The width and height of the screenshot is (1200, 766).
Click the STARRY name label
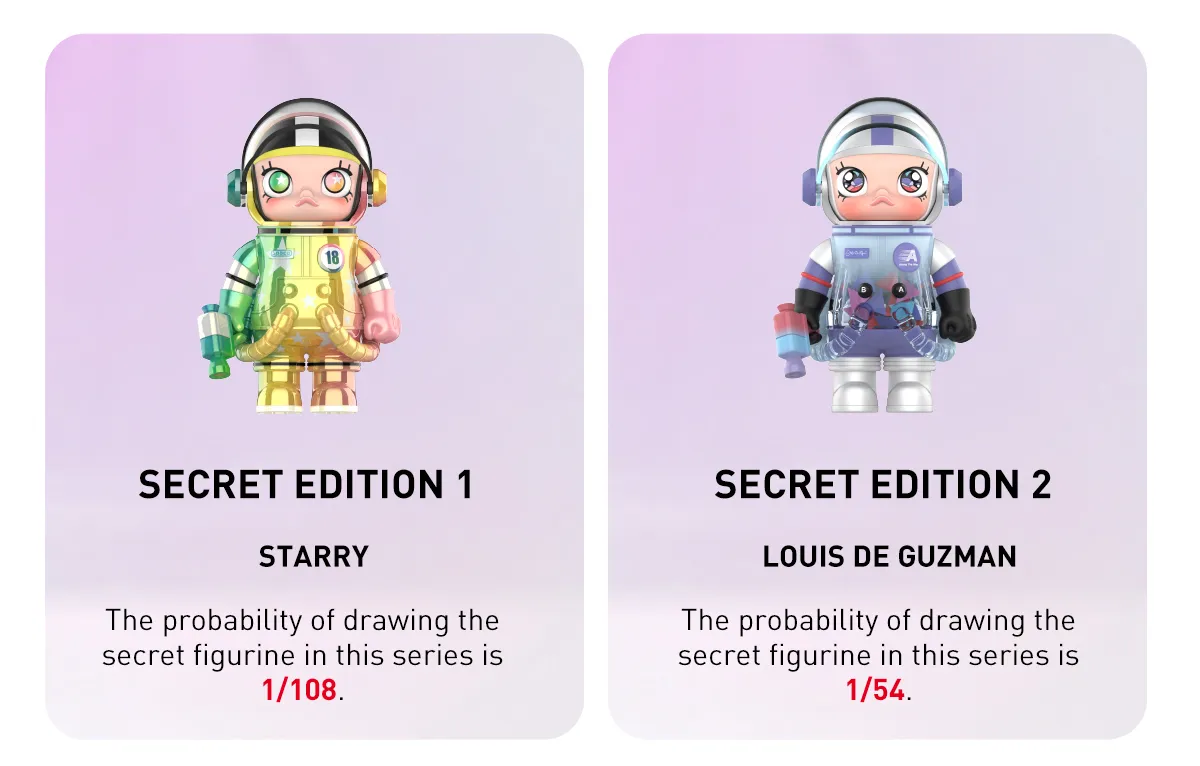314,557
